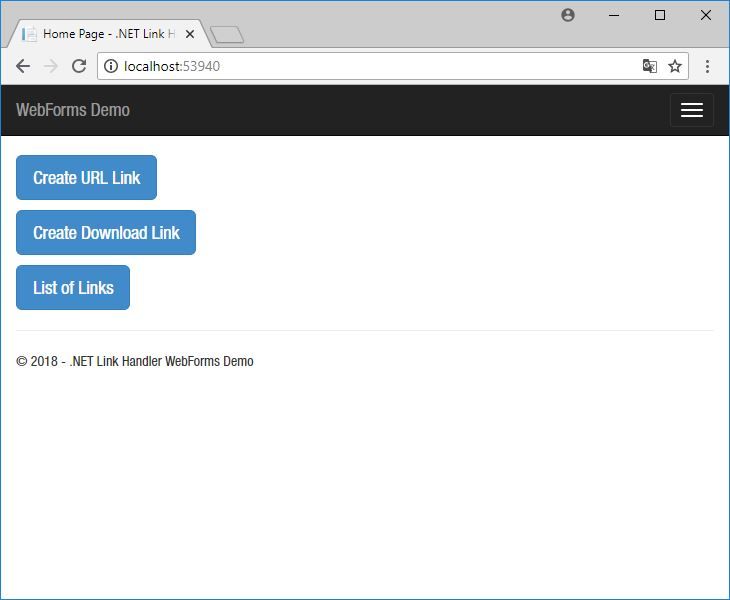
Task: Open a new tab
Action: [x=227, y=35]
